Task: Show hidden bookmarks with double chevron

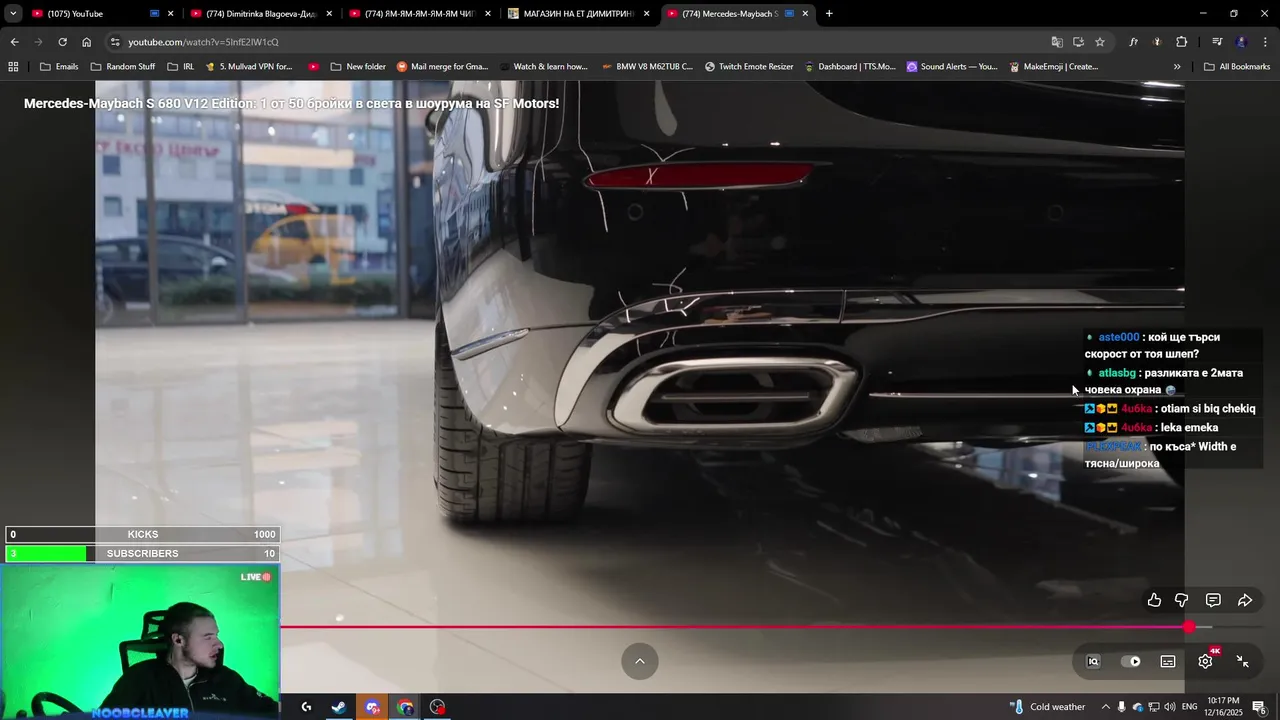Action: (x=1177, y=67)
